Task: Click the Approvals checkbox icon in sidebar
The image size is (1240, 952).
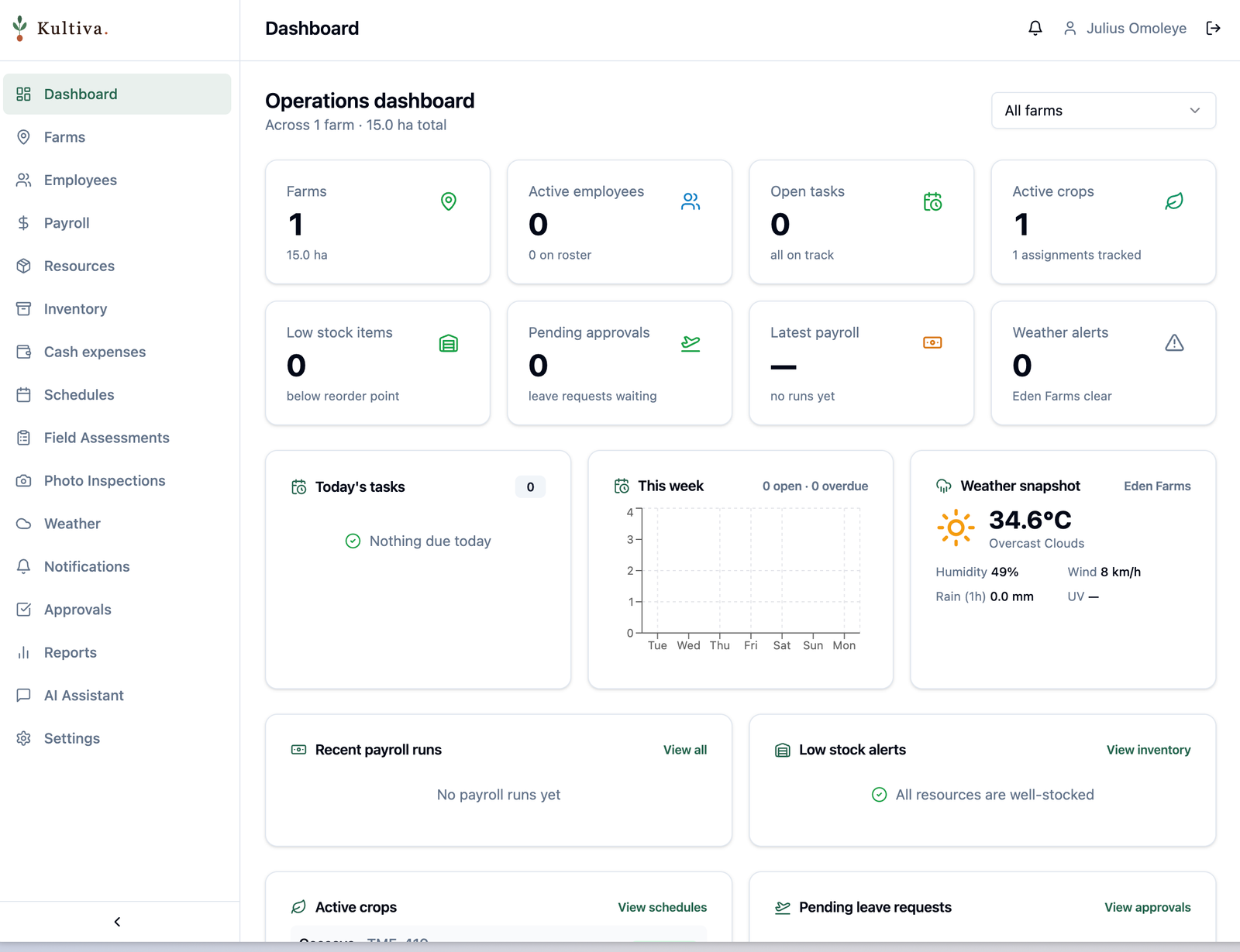Action: (x=24, y=610)
